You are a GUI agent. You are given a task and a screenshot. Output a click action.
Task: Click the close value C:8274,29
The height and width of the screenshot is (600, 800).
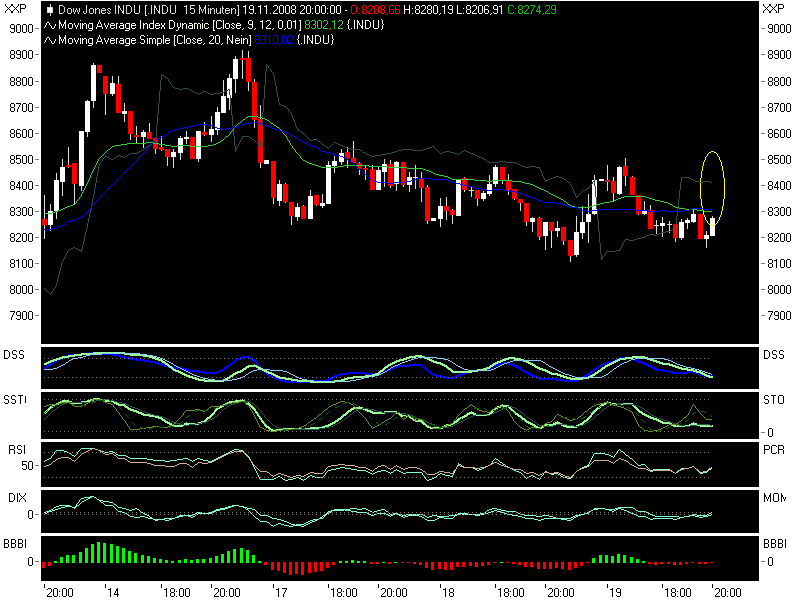tap(532, 10)
